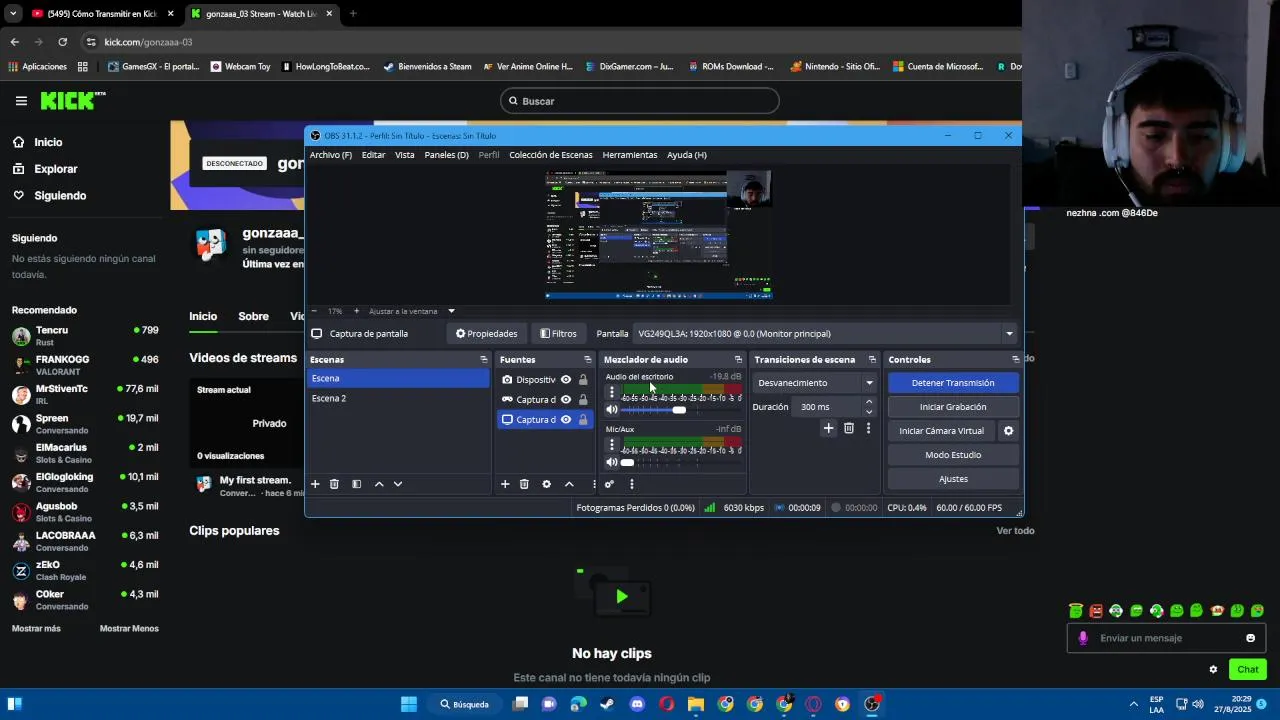Open three-dot options for Audio del escritorio
Screen dimensions: 1280x720
coord(611,392)
